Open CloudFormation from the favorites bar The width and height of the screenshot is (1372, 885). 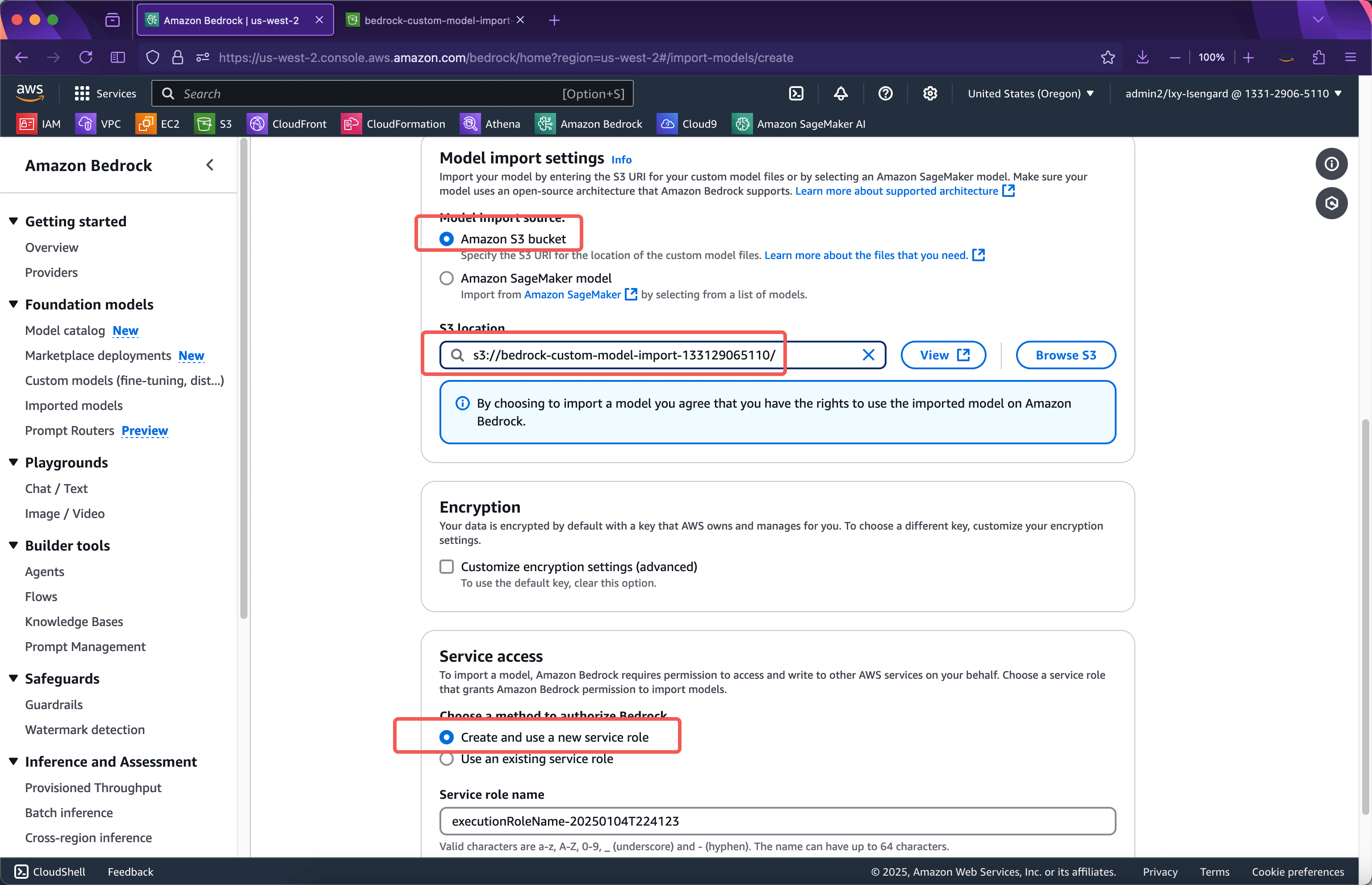[394, 124]
